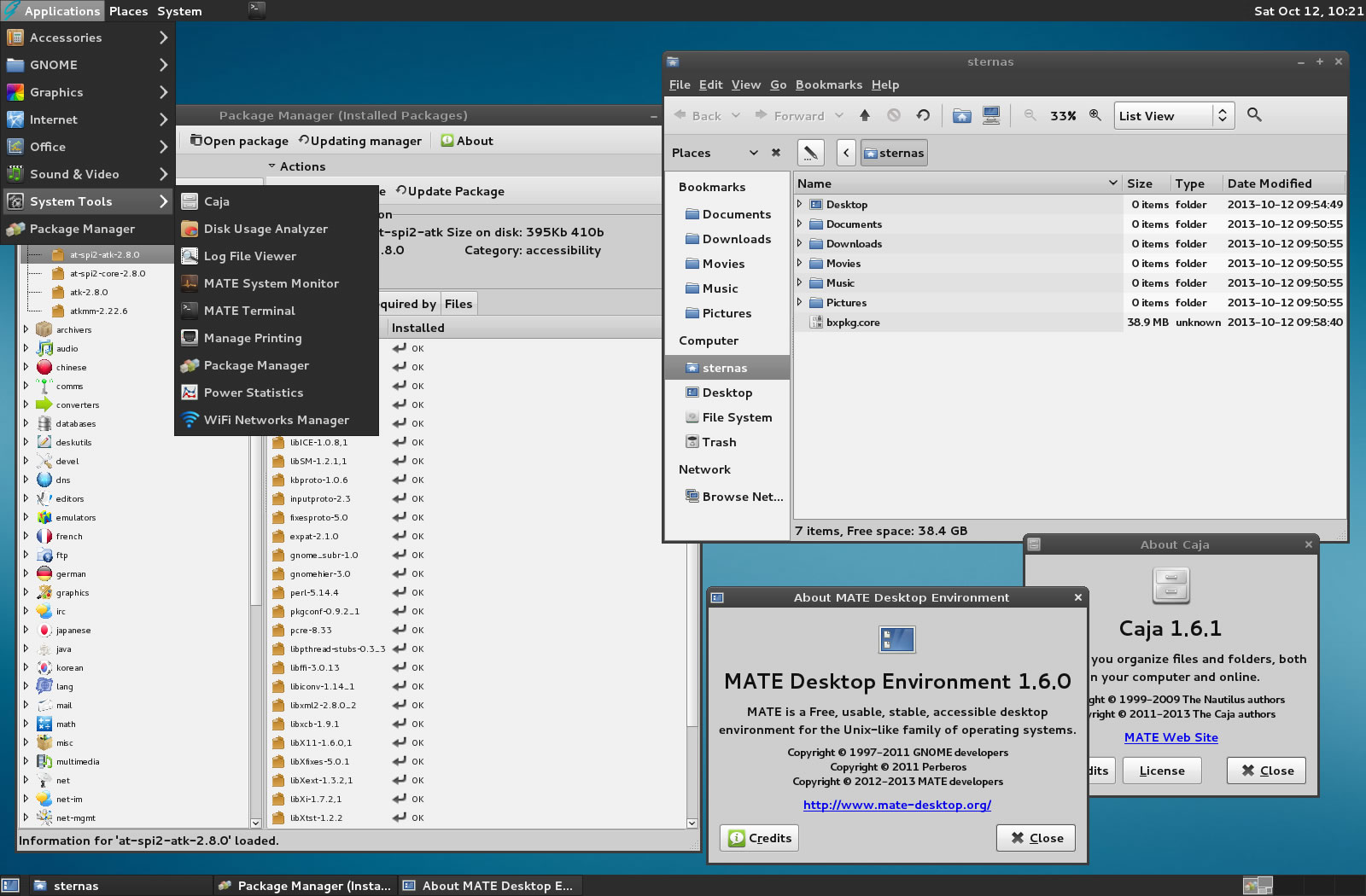The height and width of the screenshot is (896, 1366).
Task: Click About in Package Manager toolbar
Action: (x=466, y=141)
